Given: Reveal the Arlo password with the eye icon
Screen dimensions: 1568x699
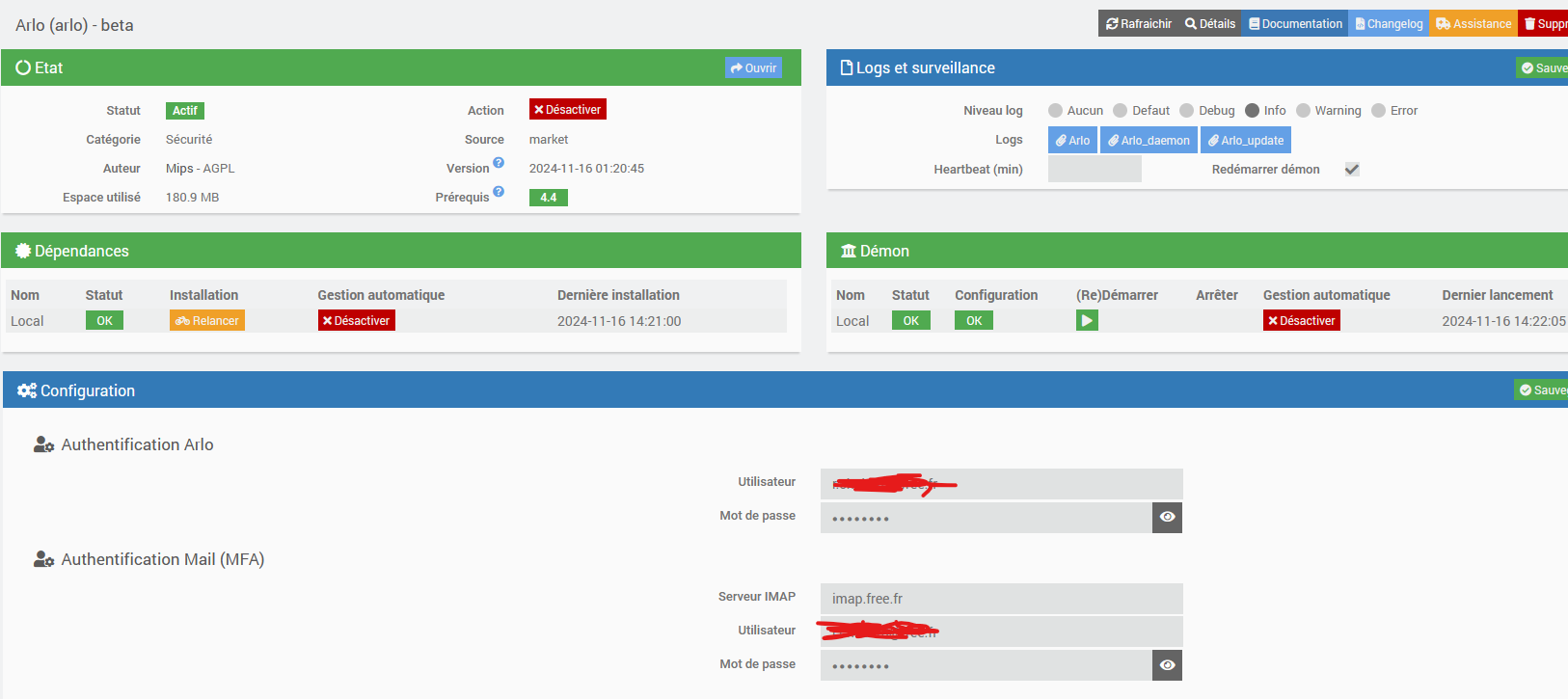Looking at the screenshot, I should click(1167, 518).
